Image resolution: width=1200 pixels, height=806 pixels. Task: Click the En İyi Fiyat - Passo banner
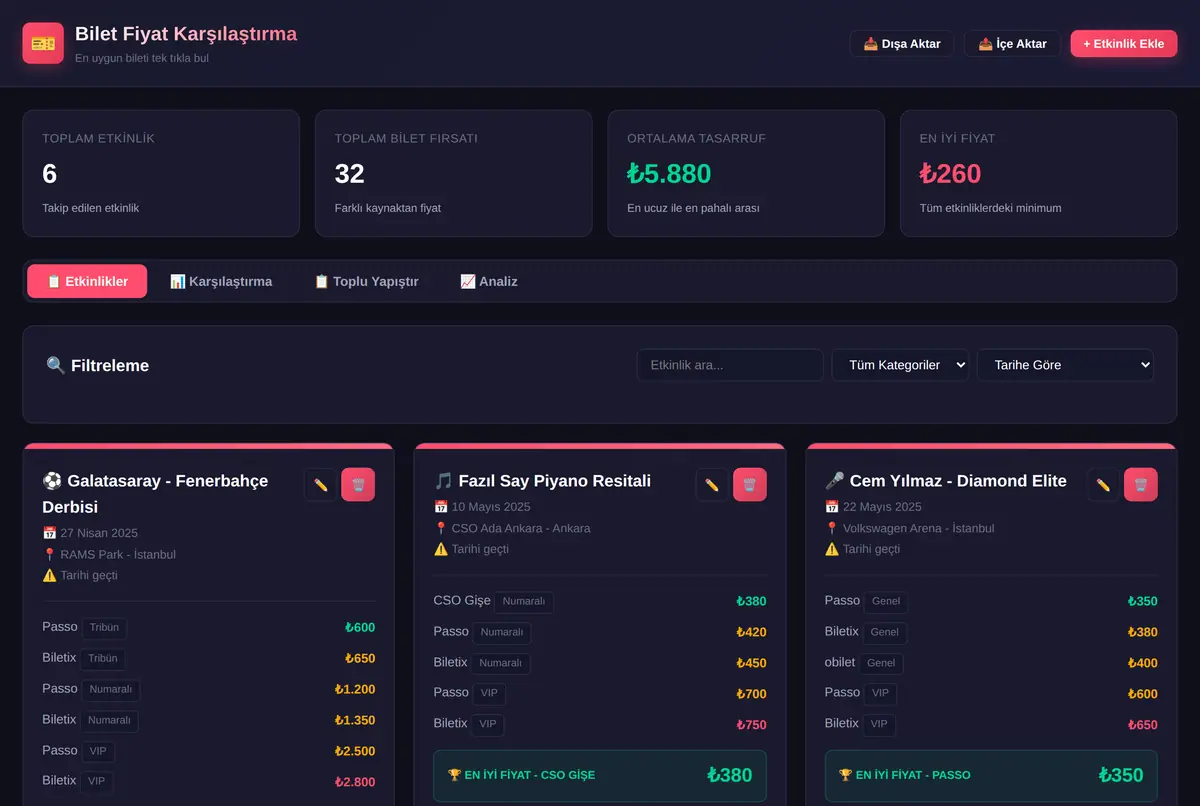[991, 775]
